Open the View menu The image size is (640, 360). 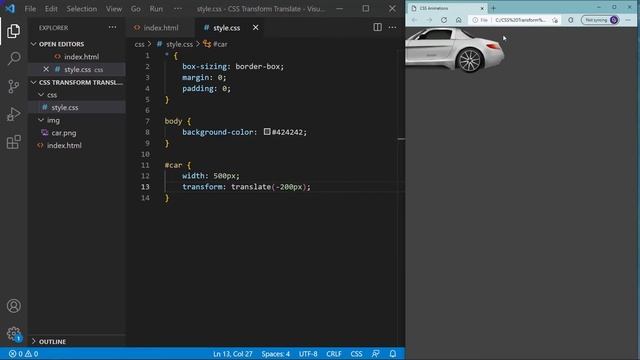tap(114, 9)
